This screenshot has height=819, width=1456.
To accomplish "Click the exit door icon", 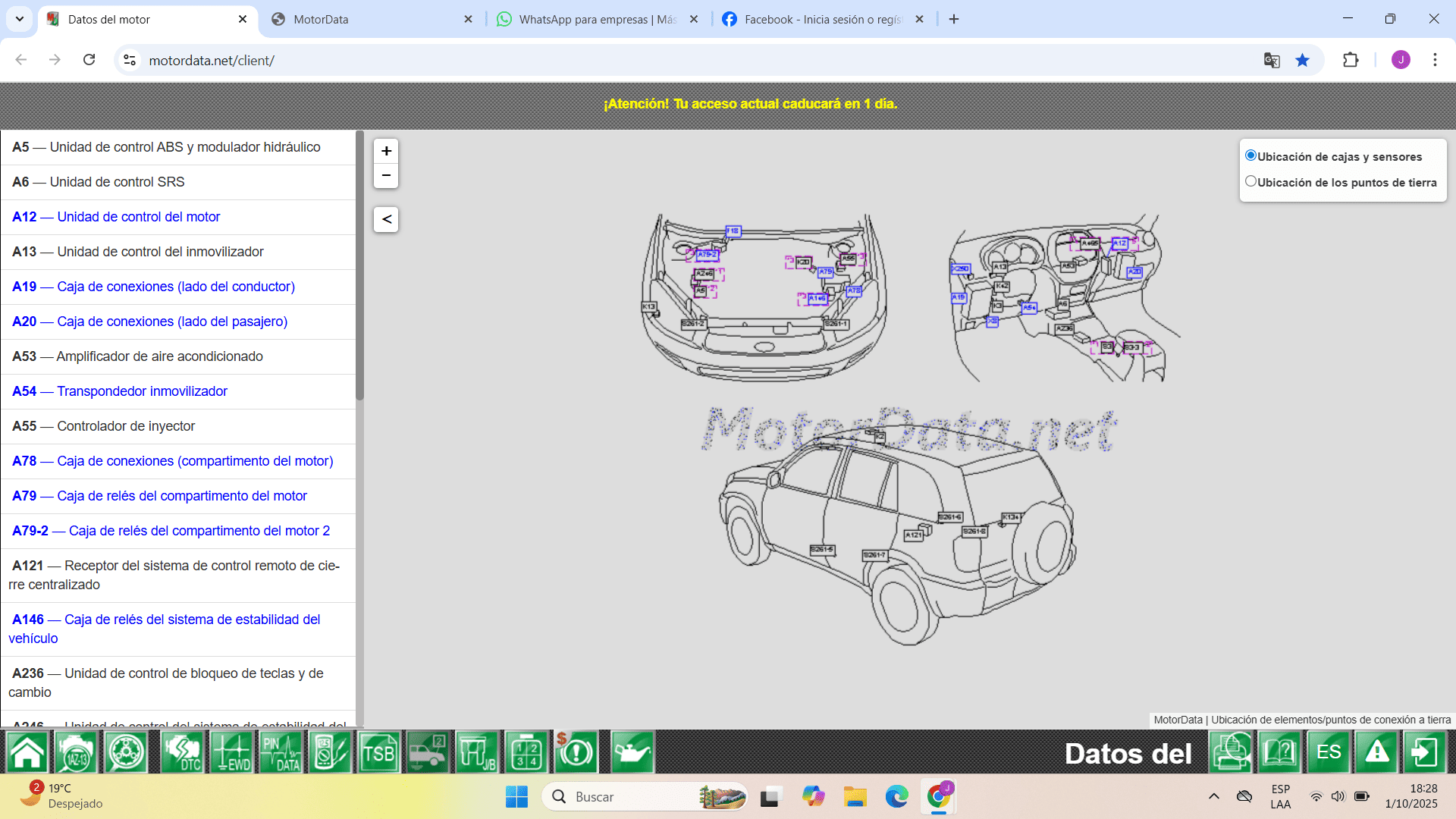I will coord(1425,752).
